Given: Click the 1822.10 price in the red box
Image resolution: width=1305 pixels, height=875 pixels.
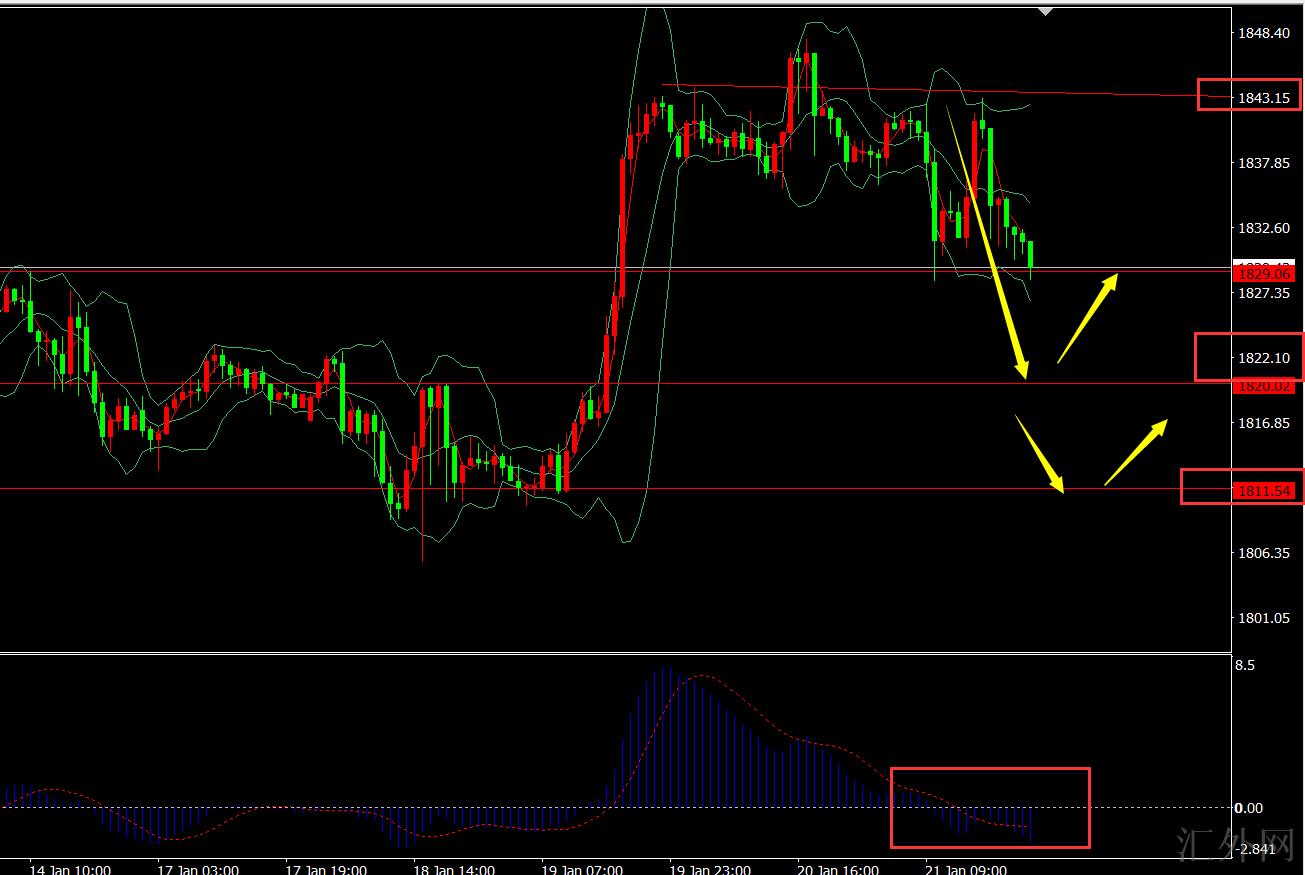Looking at the screenshot, I should (1263, 358).
